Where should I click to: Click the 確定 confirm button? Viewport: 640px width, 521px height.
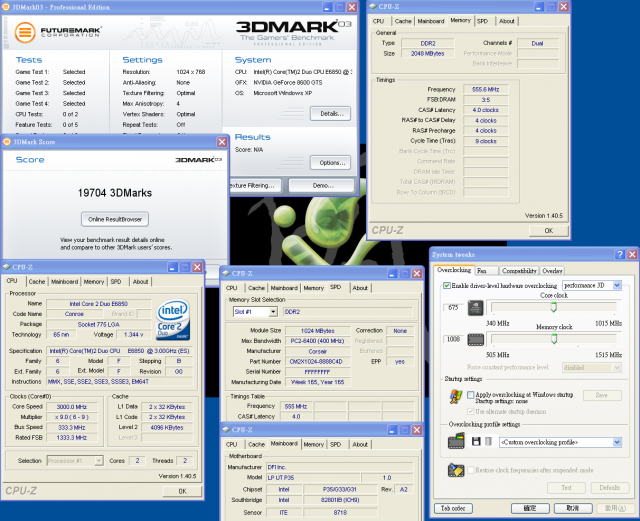tap(530, 508)
